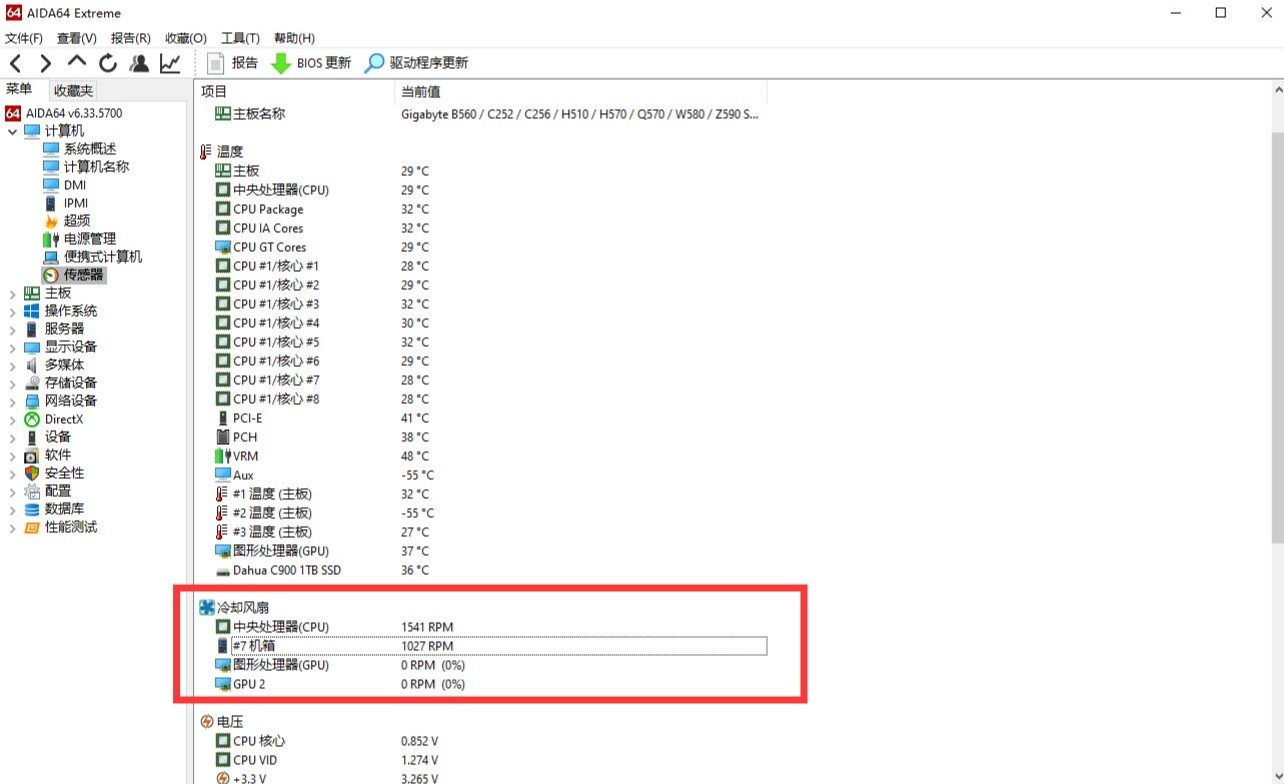Open the chart graph toolbar icon
This screenshot has height=784, width=1284.
[x=170, y=63]
